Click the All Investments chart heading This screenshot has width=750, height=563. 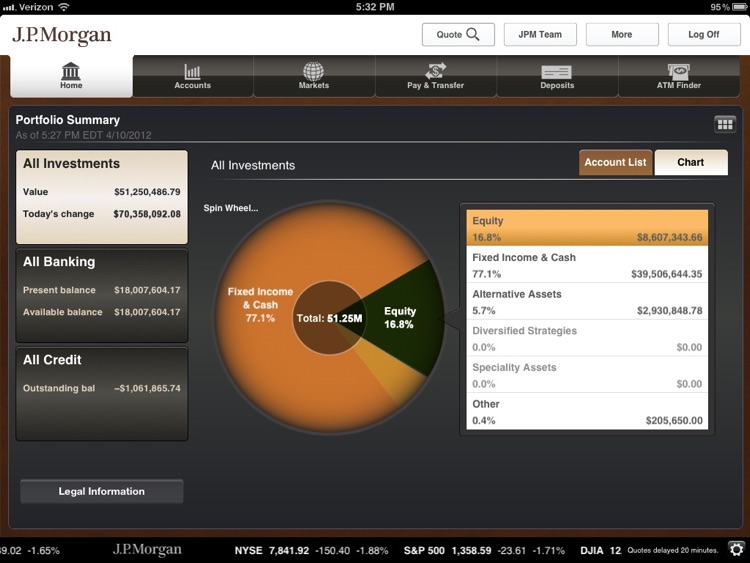[x=253, y=166]
